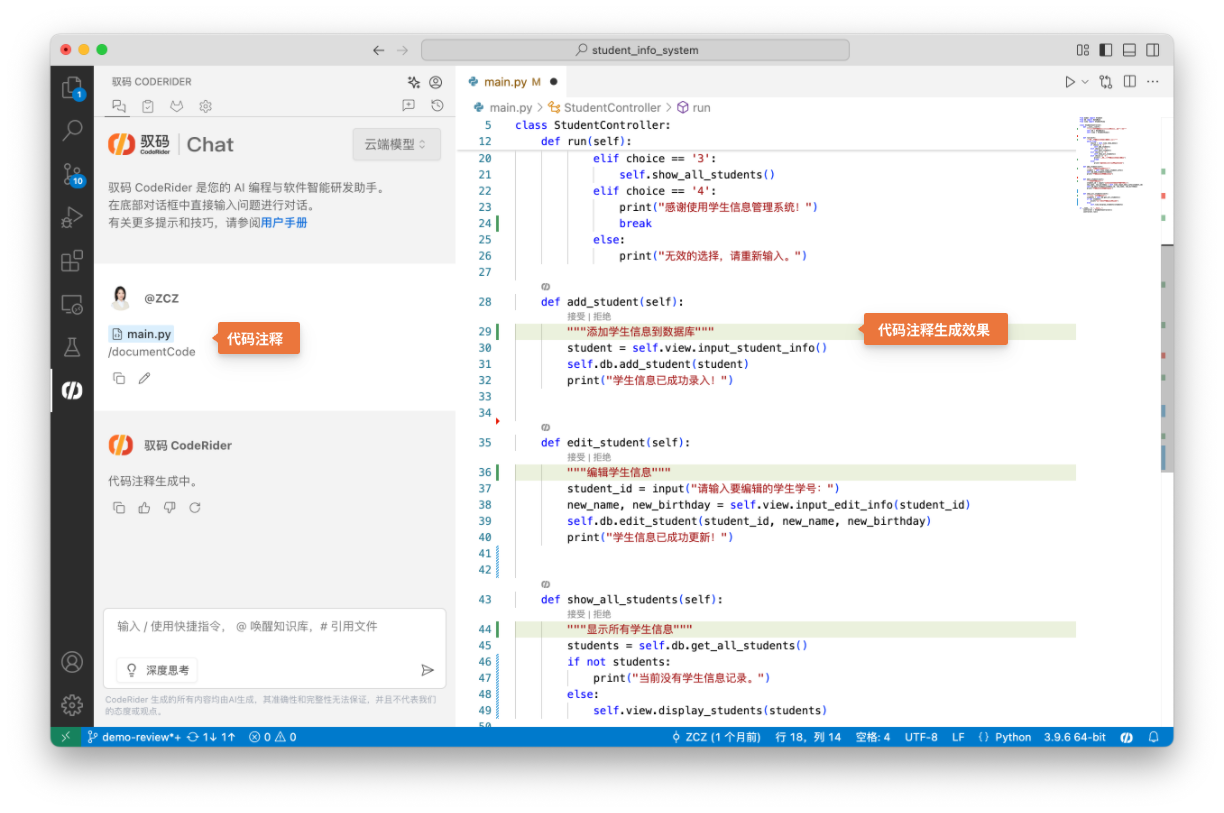This screenshot has height=813, width=1224.
Task: Open the Run and Debug view
Action: tap(72, 217)
